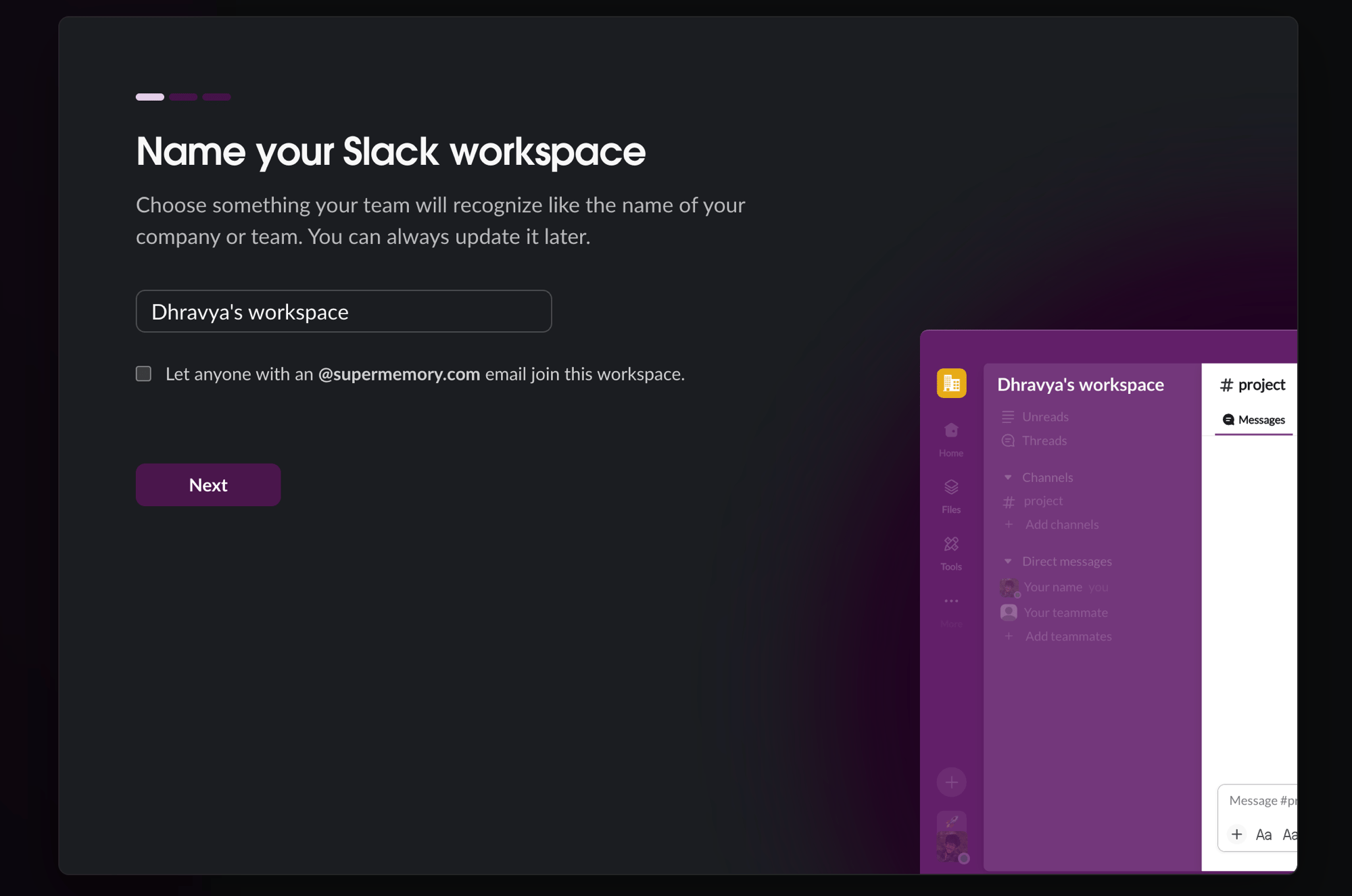Click the Unreads list icon
This screenshot has height=896, width=1352.
[1008, 416]
